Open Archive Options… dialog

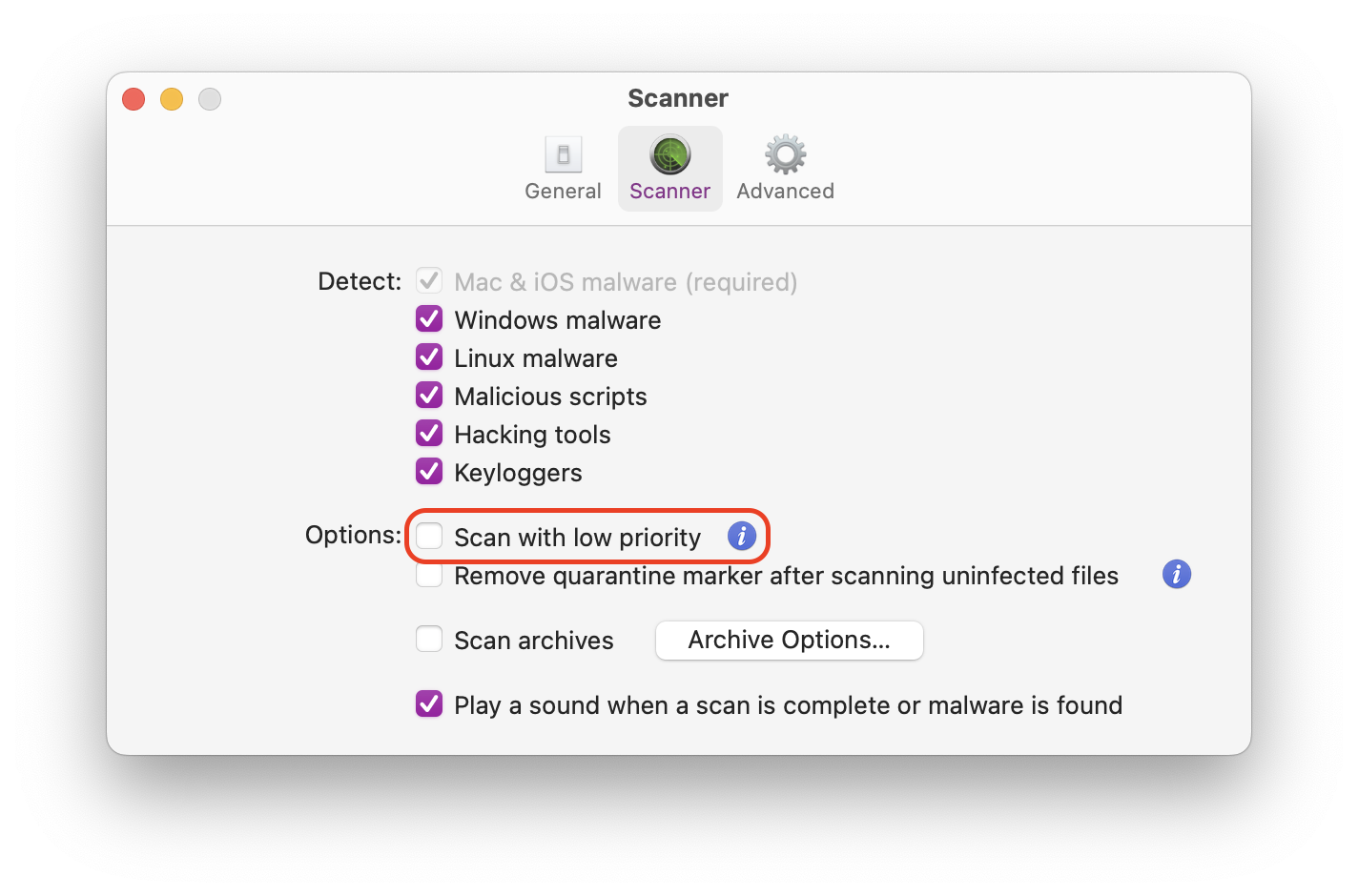[x=790, y=640]
